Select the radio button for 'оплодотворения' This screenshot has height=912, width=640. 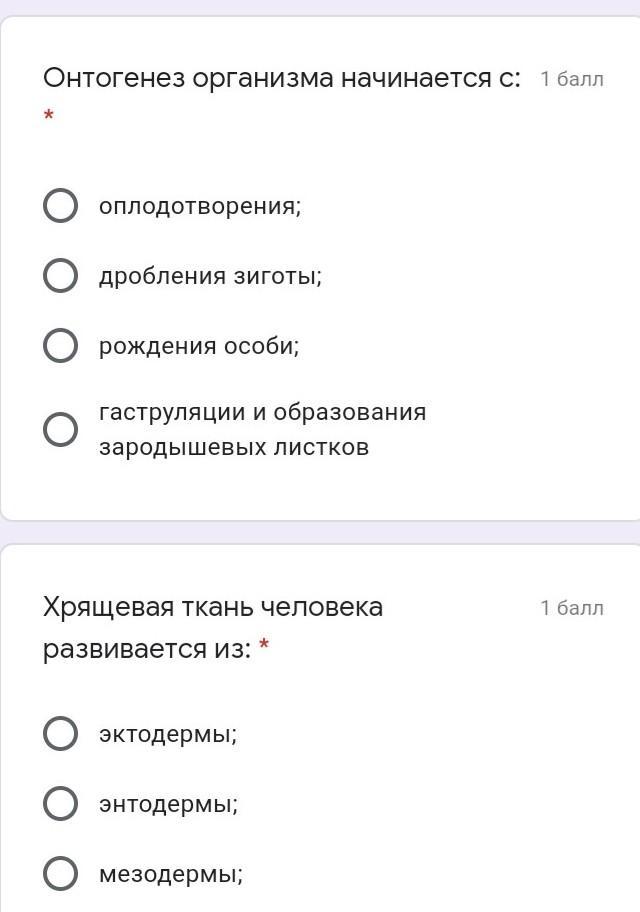[x=60, y=206]
